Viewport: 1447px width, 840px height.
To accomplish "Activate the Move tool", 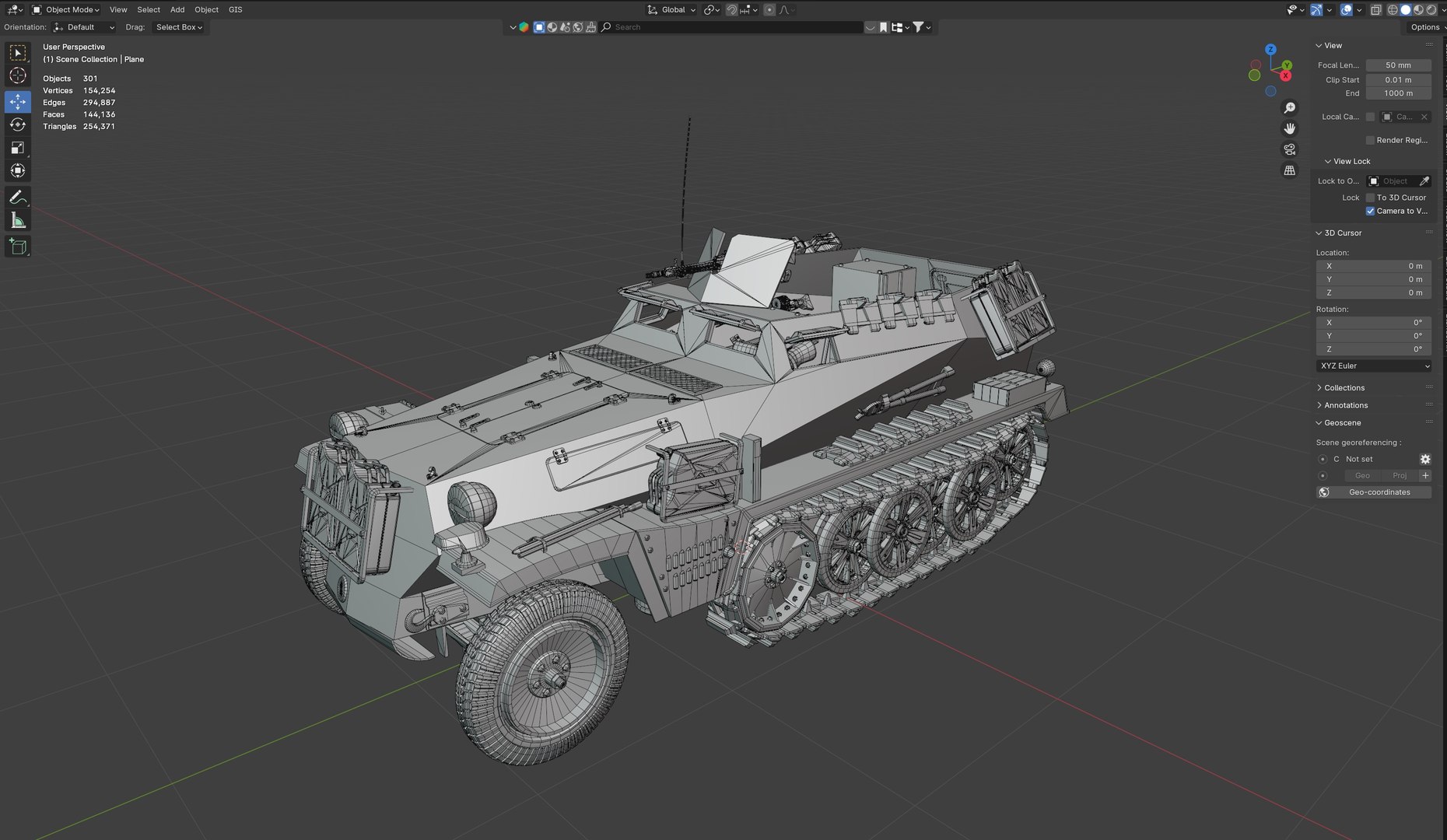I will (17, 102).
